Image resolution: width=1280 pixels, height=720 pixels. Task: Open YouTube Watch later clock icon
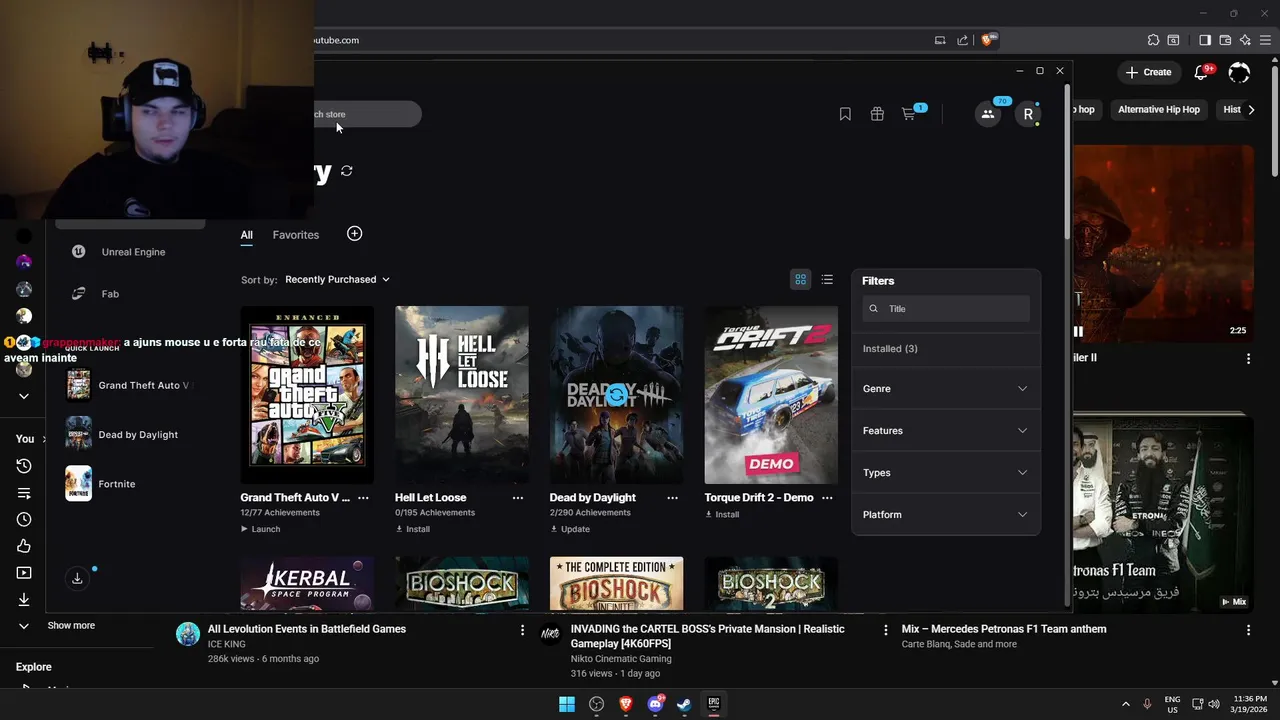[x=24, y=519]
